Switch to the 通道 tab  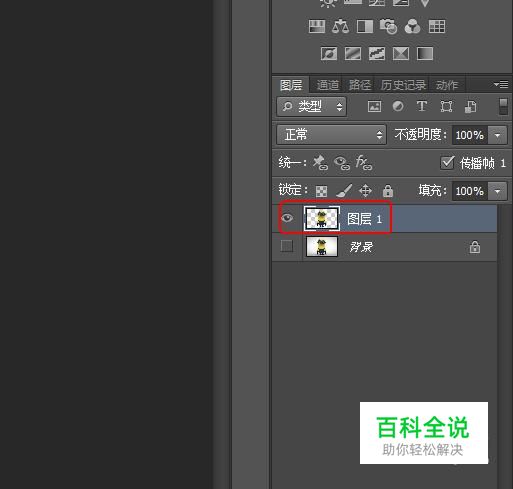click(328, 85)
